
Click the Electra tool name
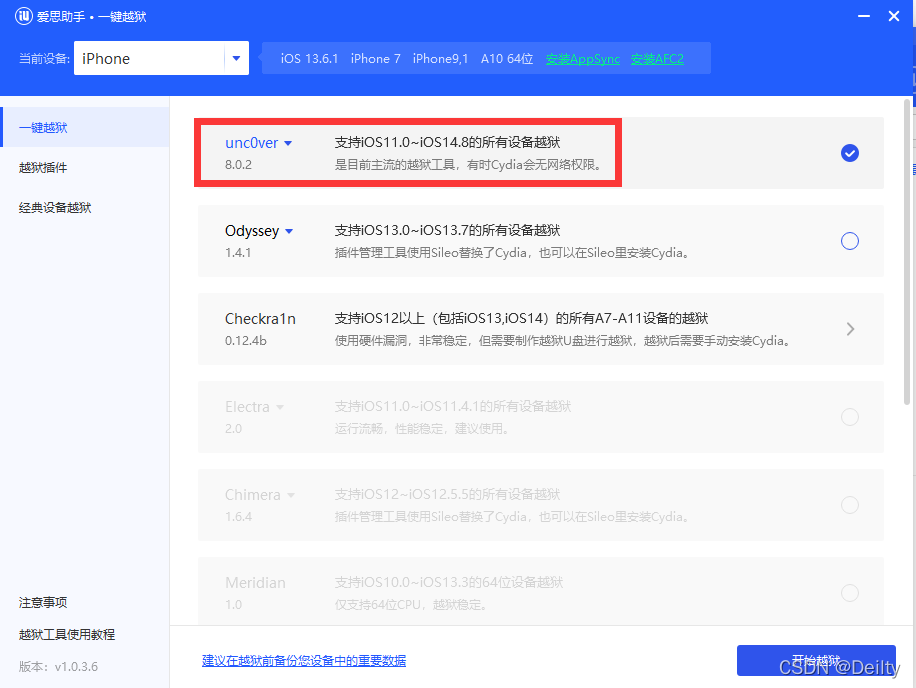tap(247, 407)
